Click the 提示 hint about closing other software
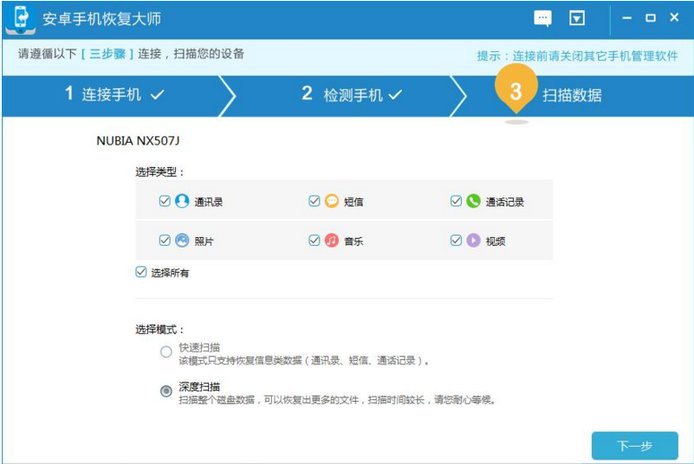Viewport: 694px width, 464px height. 577,56
